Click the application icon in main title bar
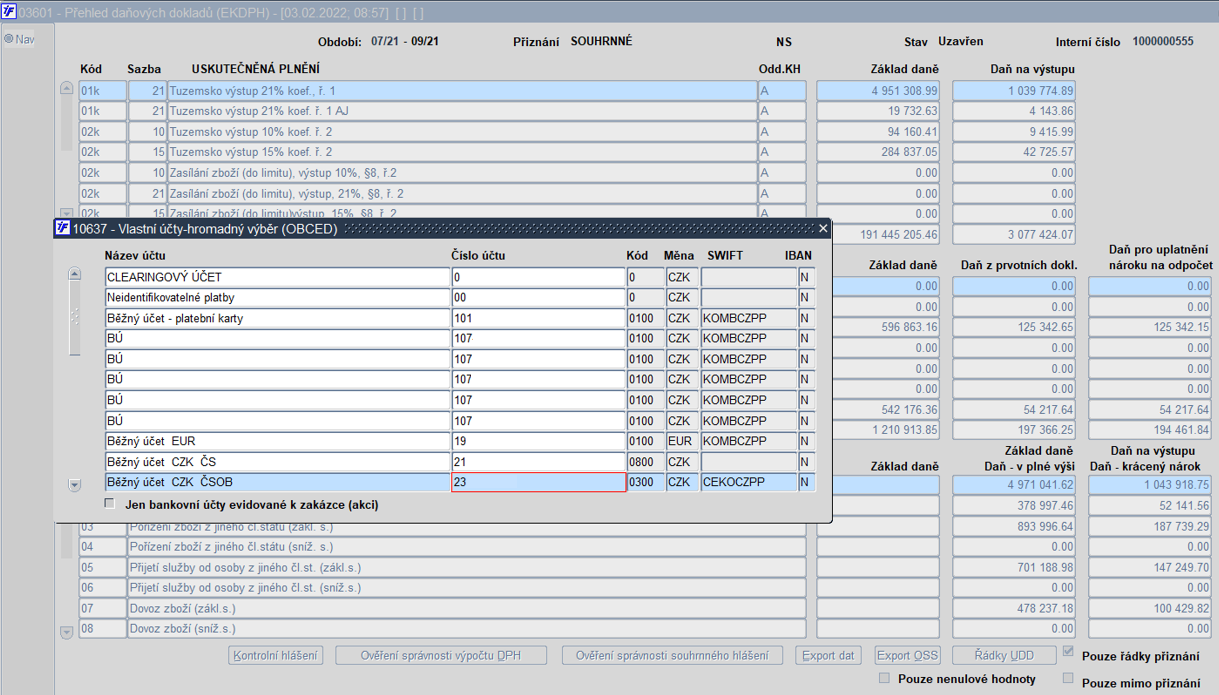 [x=11, y=13]
